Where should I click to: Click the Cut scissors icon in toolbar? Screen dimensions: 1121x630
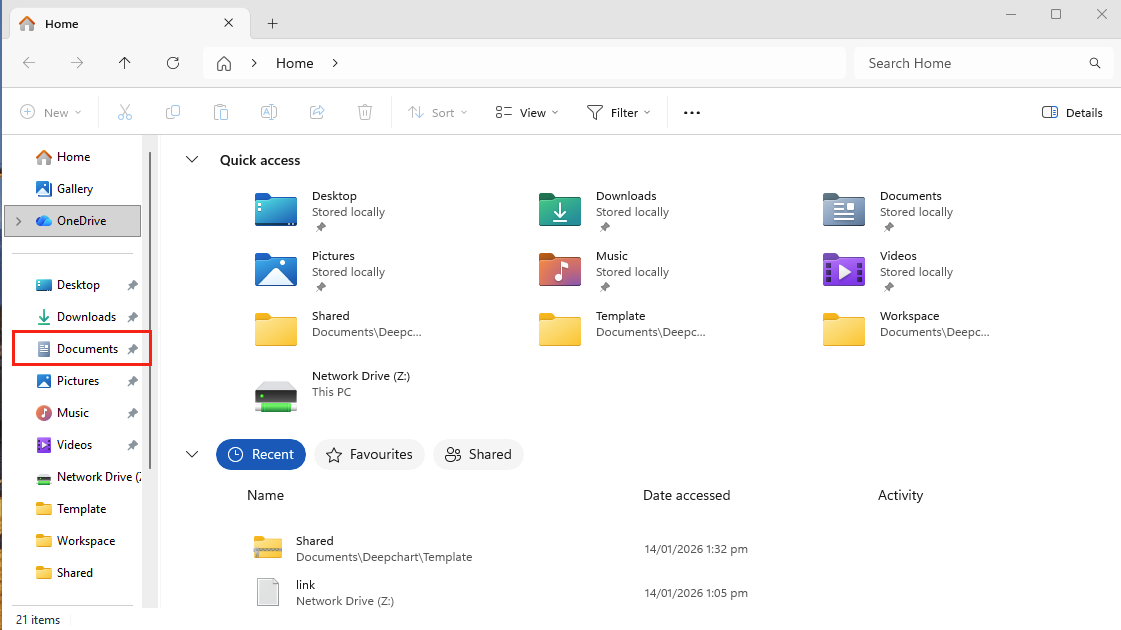pos(125,113)
